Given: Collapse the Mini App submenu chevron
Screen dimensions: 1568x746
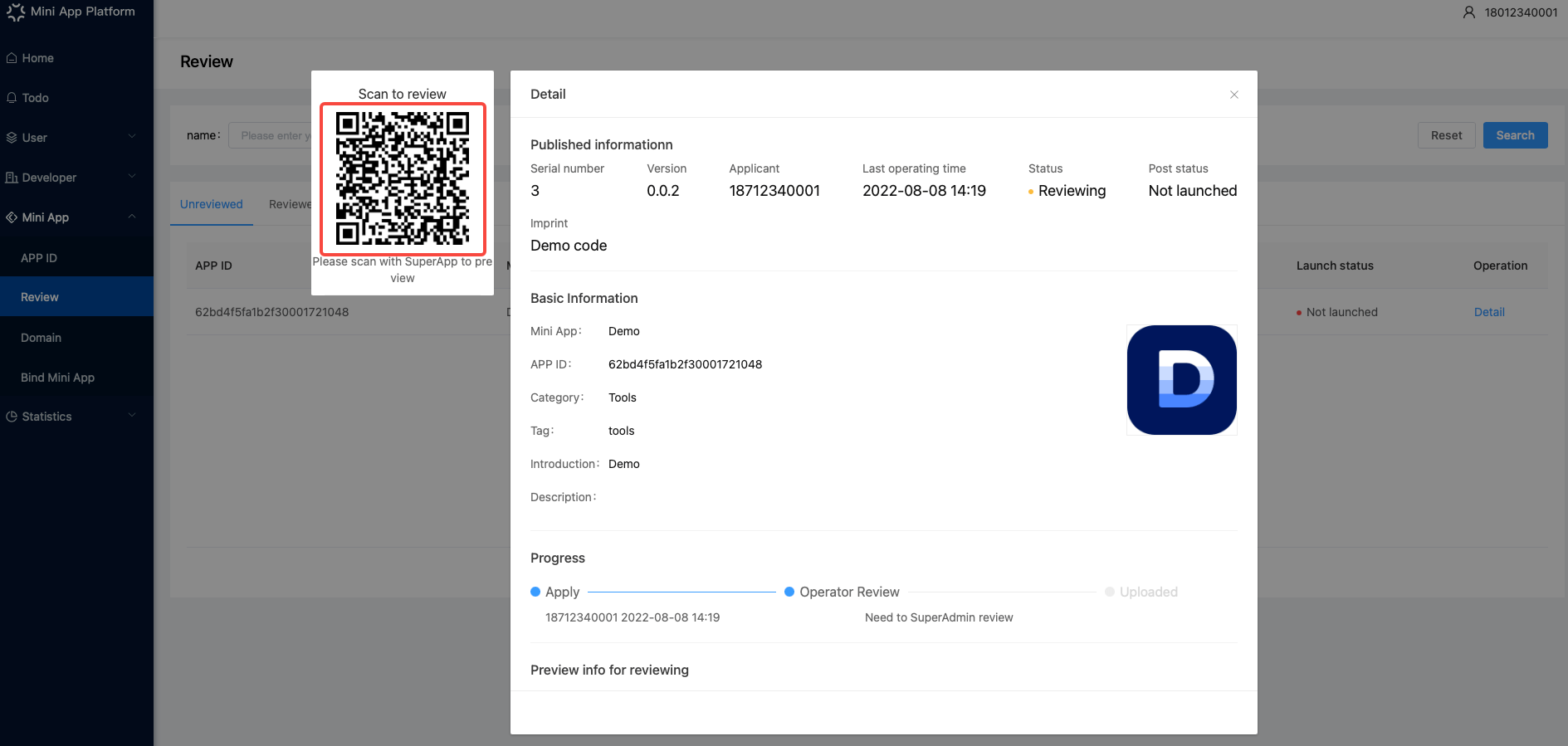Looking at the screenshot, I should coord(132,217).
